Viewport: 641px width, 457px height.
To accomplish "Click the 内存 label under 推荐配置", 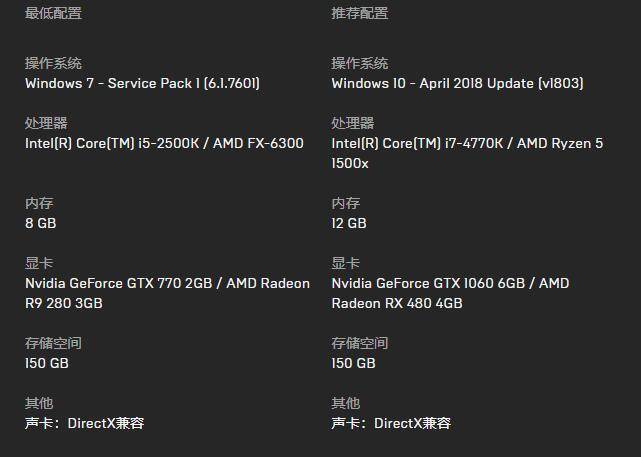I will point(346,204).
